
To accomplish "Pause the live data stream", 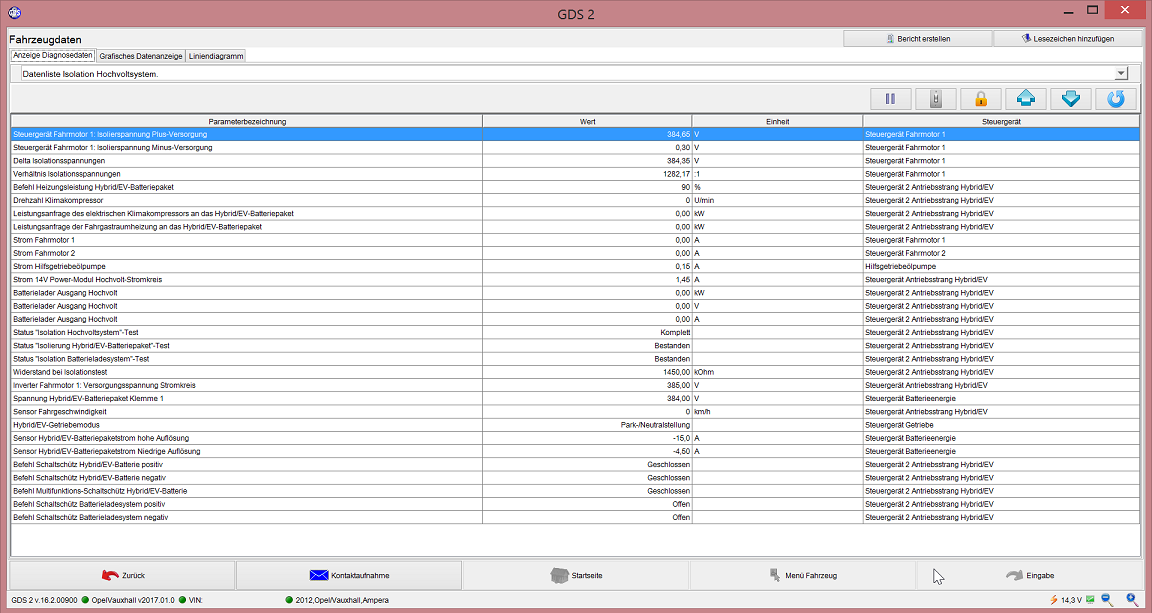I will click(x=890, y=99).
